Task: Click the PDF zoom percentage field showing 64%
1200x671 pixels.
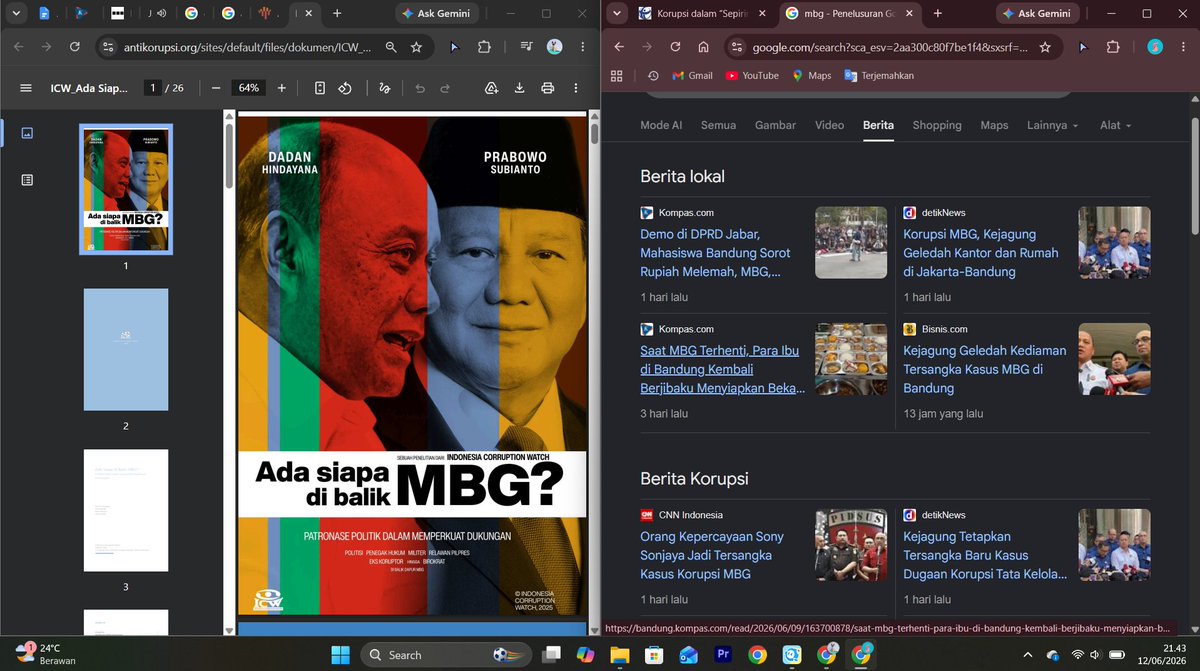Action: point(248,88)
